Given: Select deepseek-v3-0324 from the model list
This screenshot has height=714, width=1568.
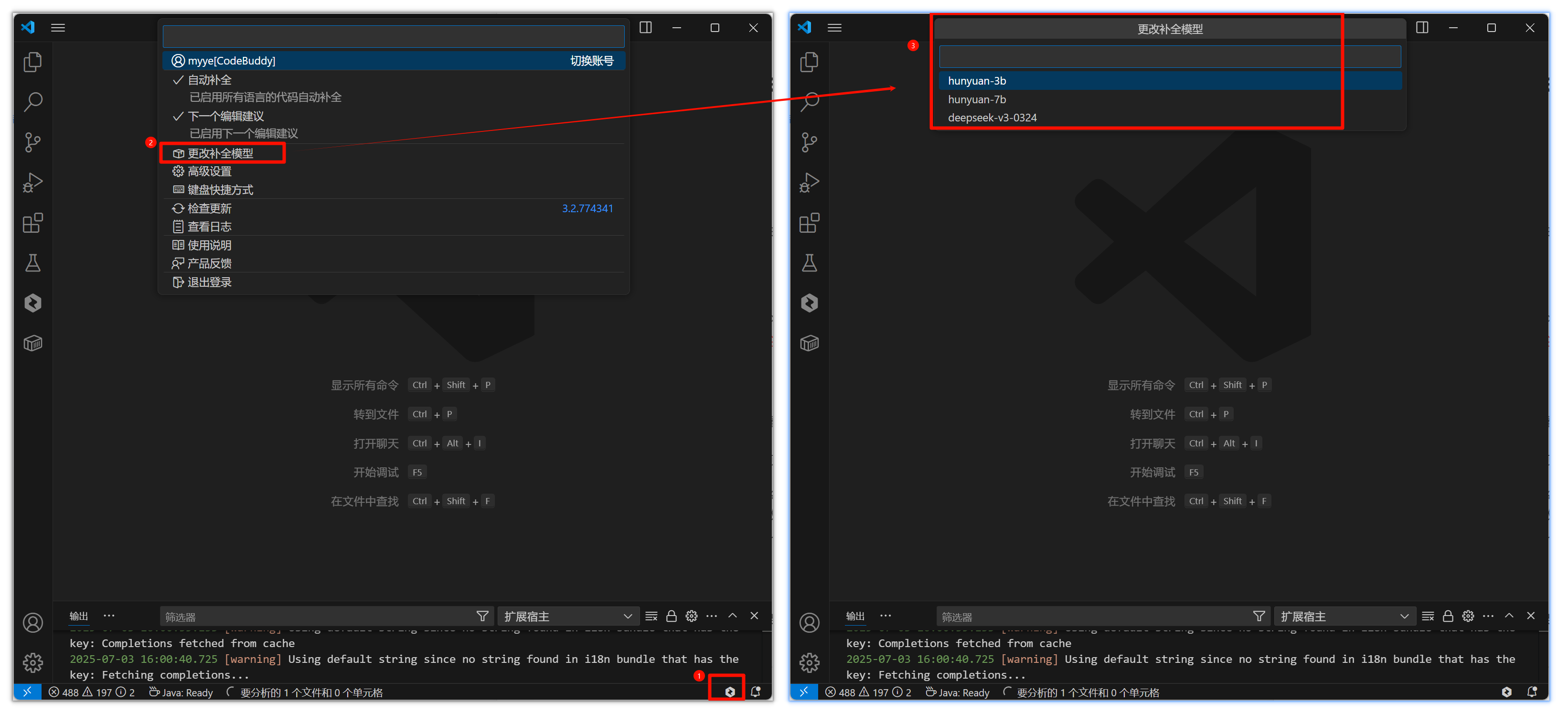Looking at the screenshot, I should [x=992, y=118].
